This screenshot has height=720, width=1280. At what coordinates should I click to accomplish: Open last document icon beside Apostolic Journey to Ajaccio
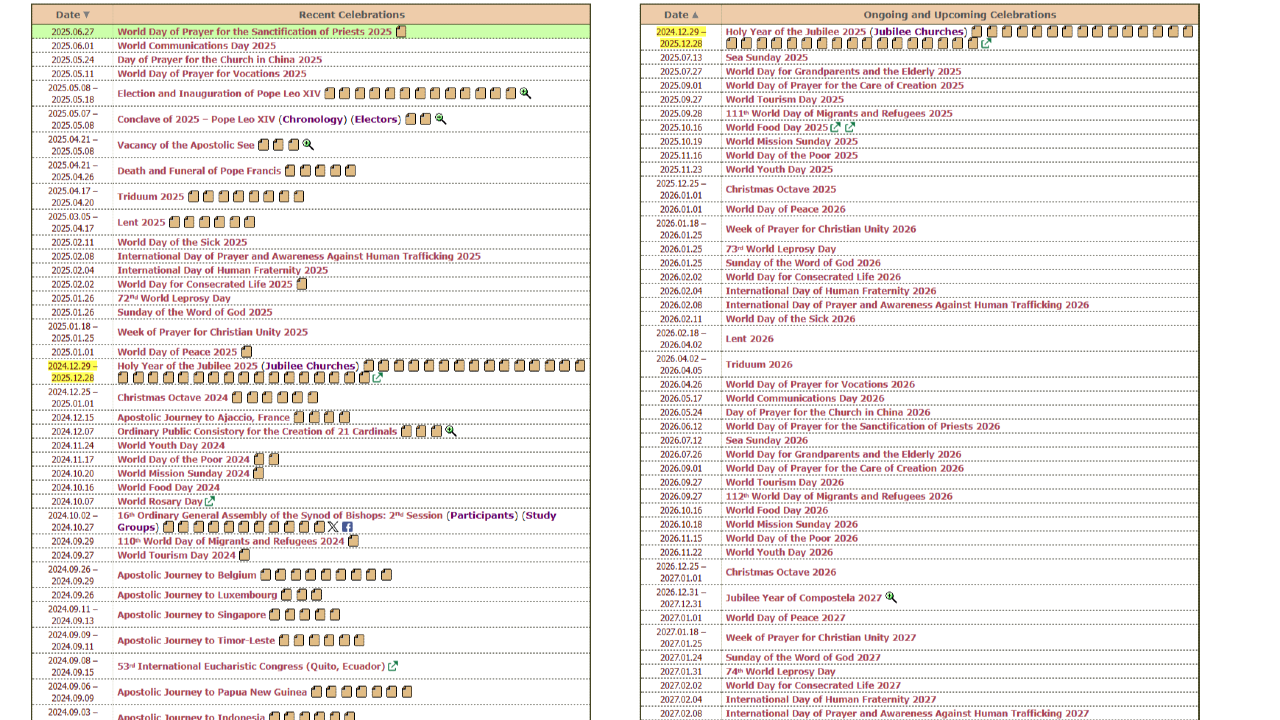345,418
